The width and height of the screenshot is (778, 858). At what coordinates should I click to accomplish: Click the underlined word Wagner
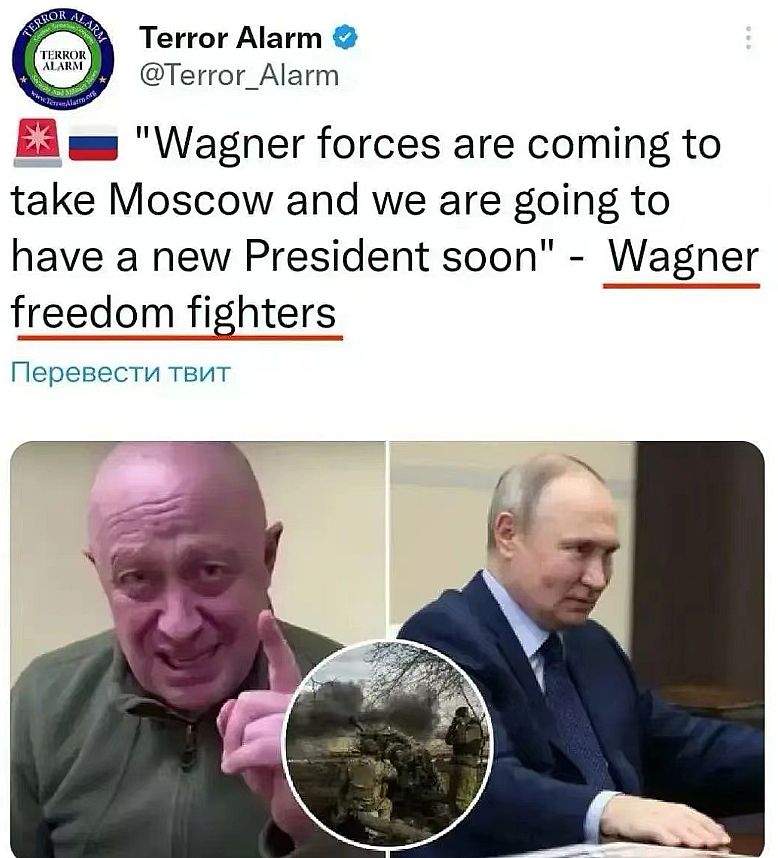[683, 256]
